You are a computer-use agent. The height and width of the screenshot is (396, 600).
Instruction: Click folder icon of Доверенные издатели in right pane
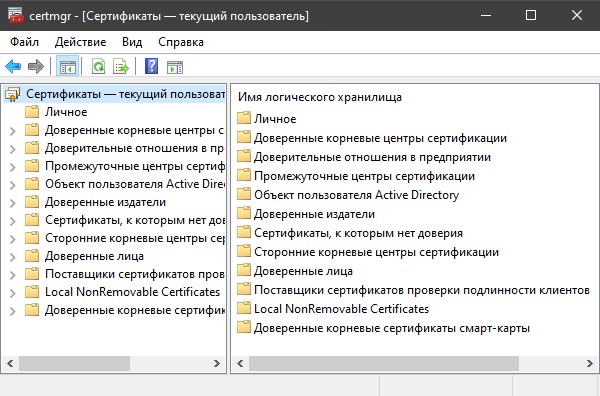coord(244,213)
